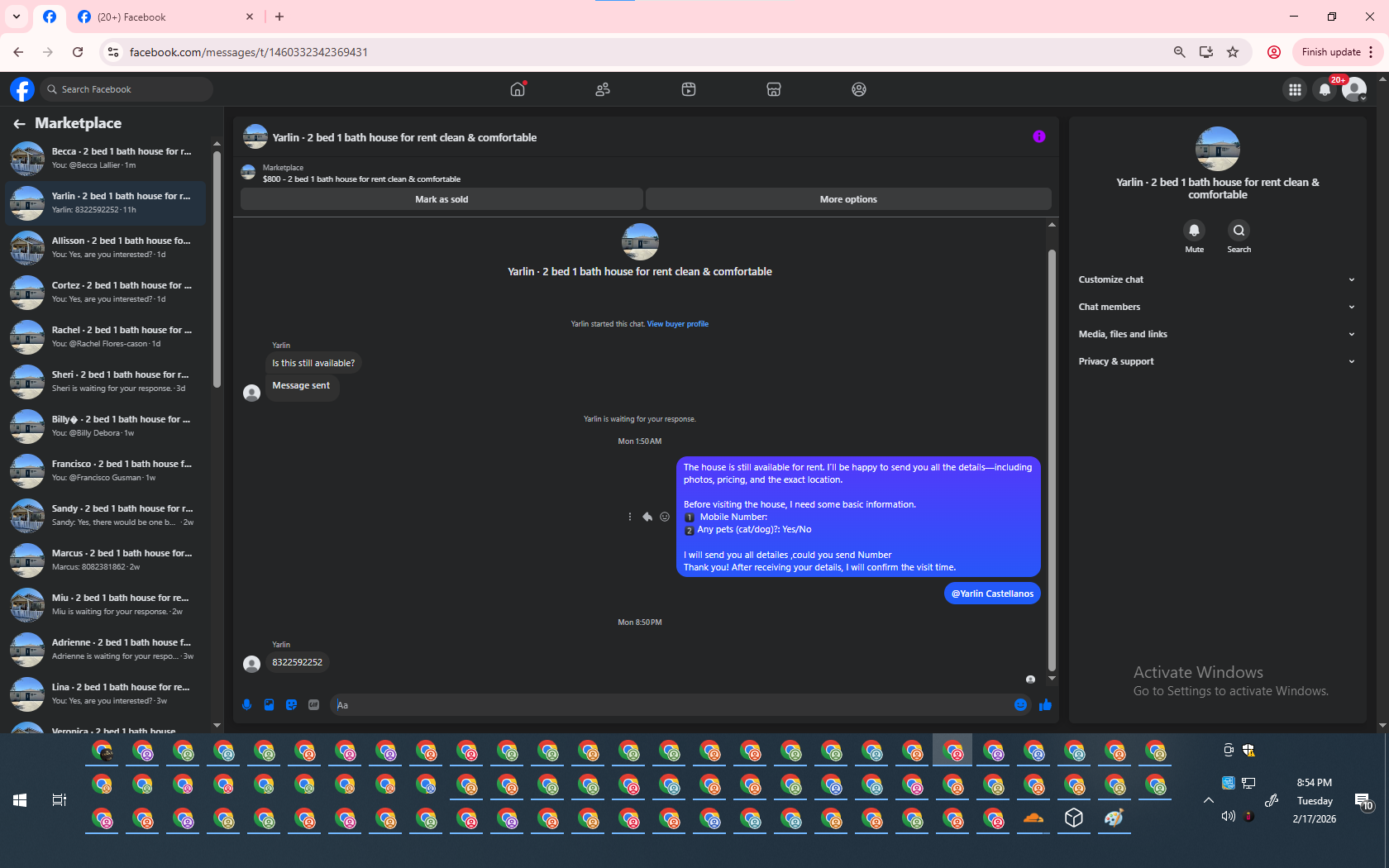Screen dimensions: 1389x868
Task: Open Video icon in top navigation
Action: [689, 89]
